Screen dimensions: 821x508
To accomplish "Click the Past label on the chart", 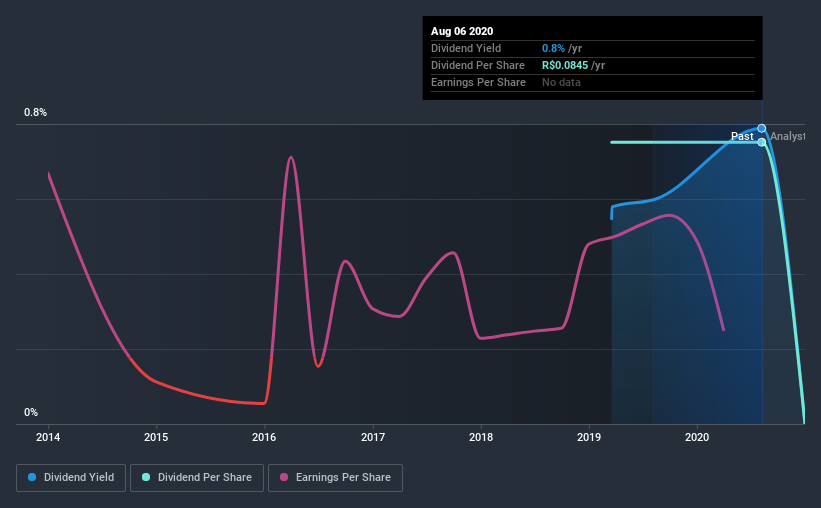I will [742, 136].
